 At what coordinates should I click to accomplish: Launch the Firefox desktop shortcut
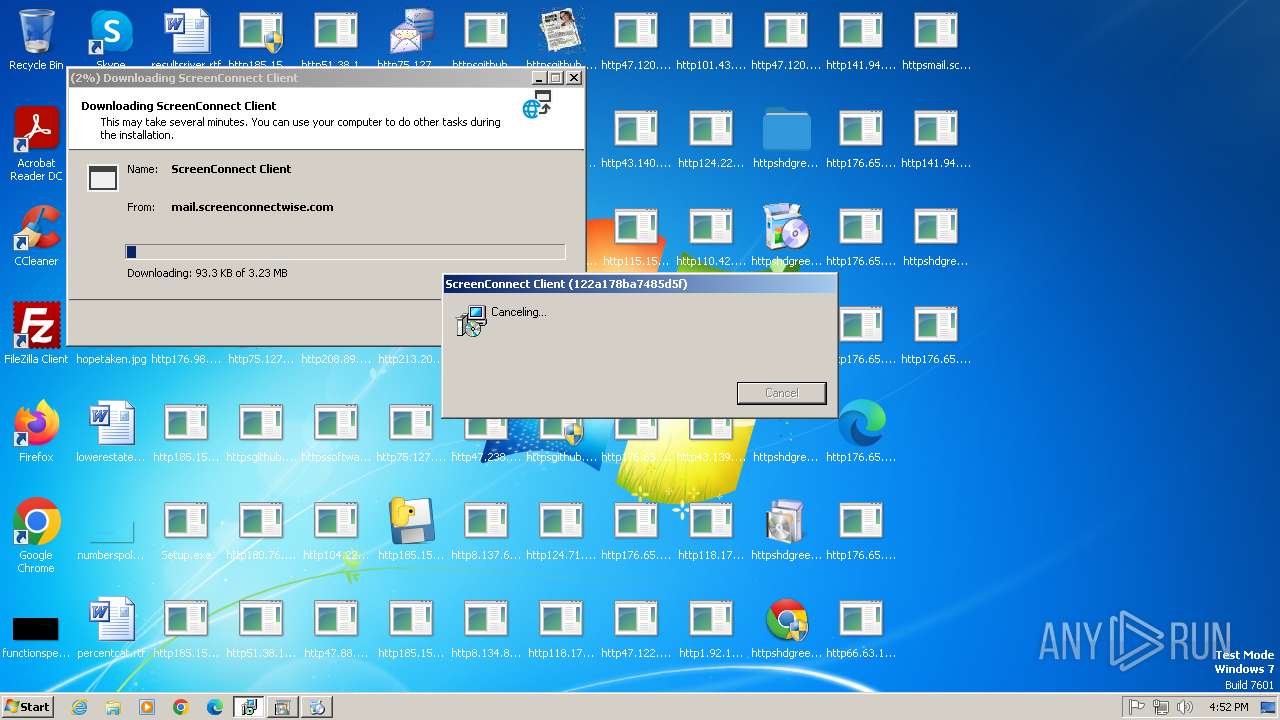(x=37, y=431)
